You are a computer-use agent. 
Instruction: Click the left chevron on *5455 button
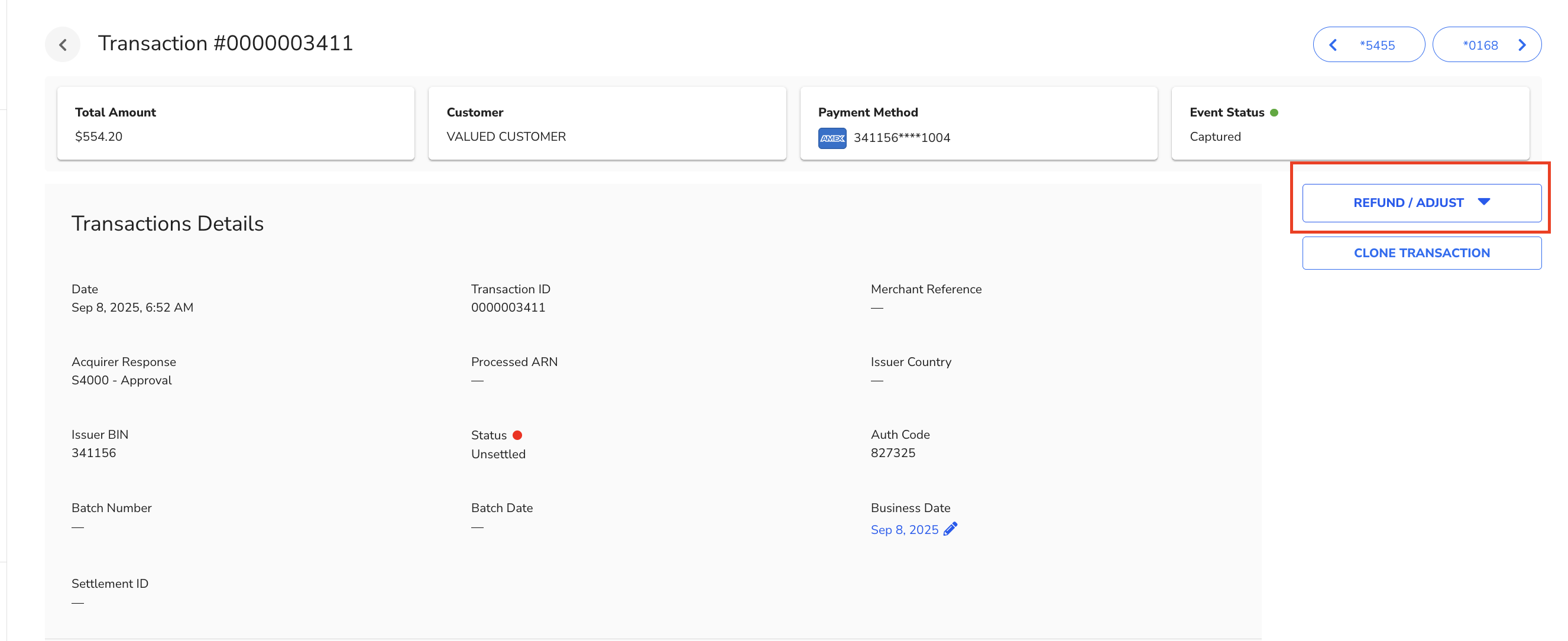pyautogui.click(x=1333, y=45)
